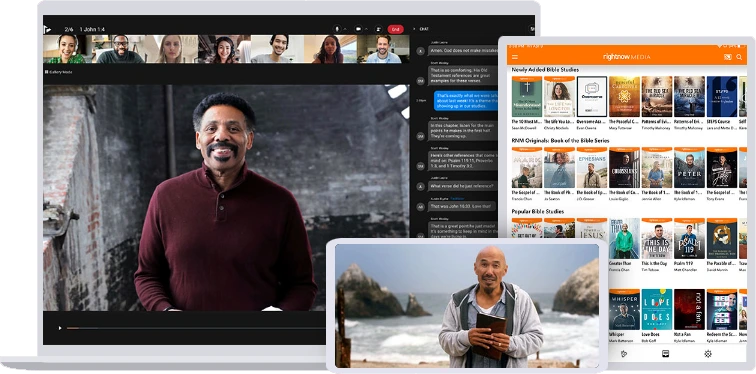Seek along the video progress bar
The width and height of the screenshot is (756, 374).
[195, 328]
